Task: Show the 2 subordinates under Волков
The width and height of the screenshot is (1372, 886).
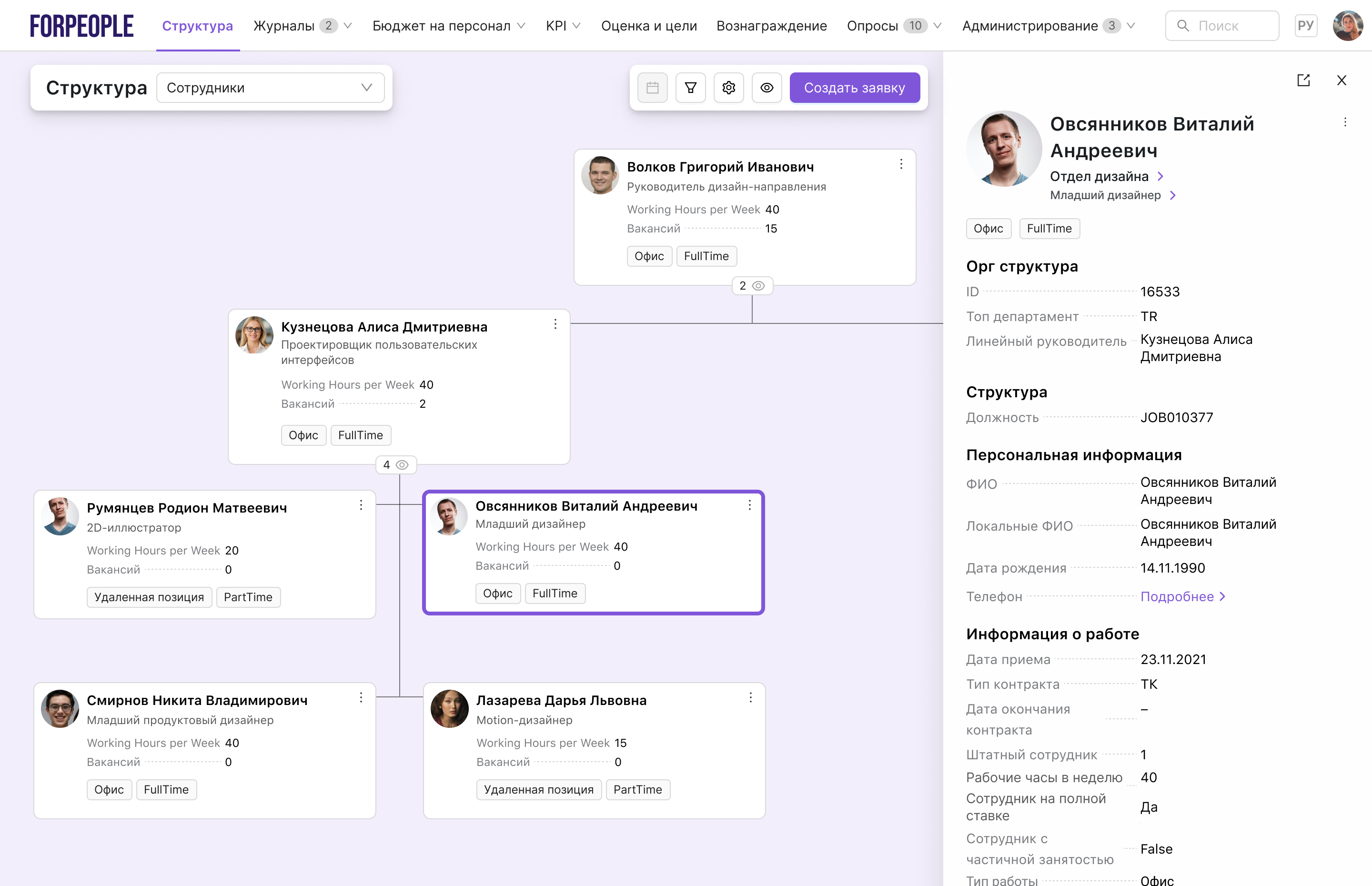Action: (x=752, y=285)
